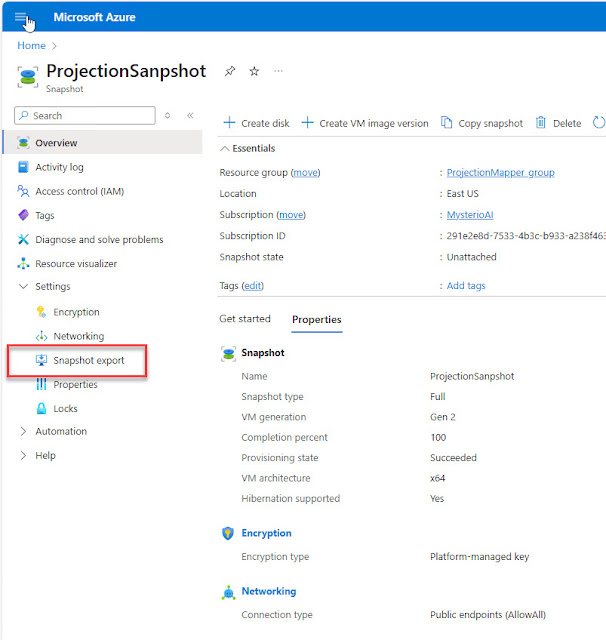The width and height of the screenshot is (606, 640).
Task: Click the Copy snapshot icon
Action: tap(446, 122)
